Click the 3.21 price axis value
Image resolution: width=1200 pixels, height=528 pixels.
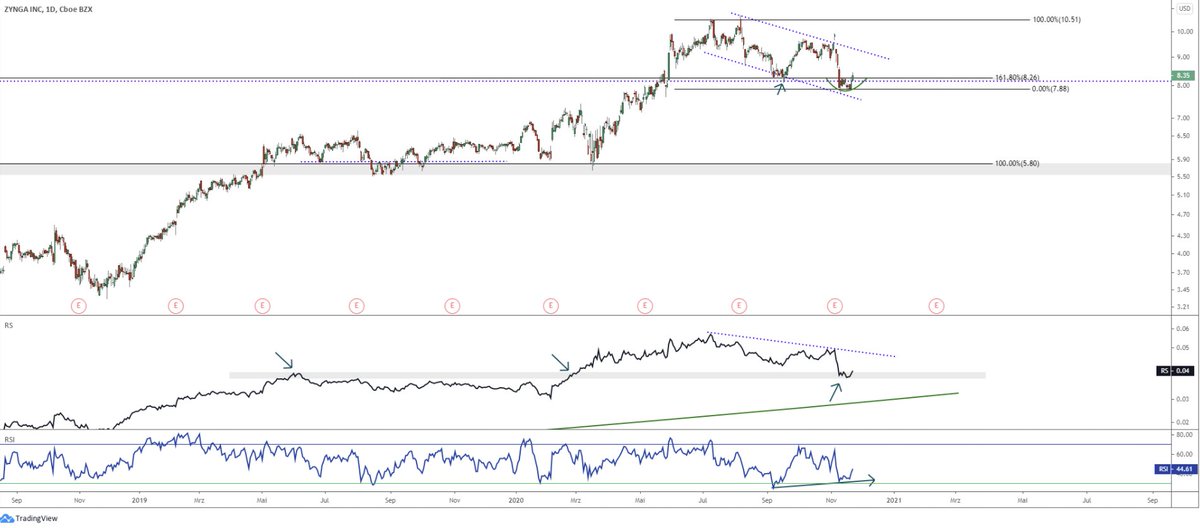click(x=1185, y=308)
